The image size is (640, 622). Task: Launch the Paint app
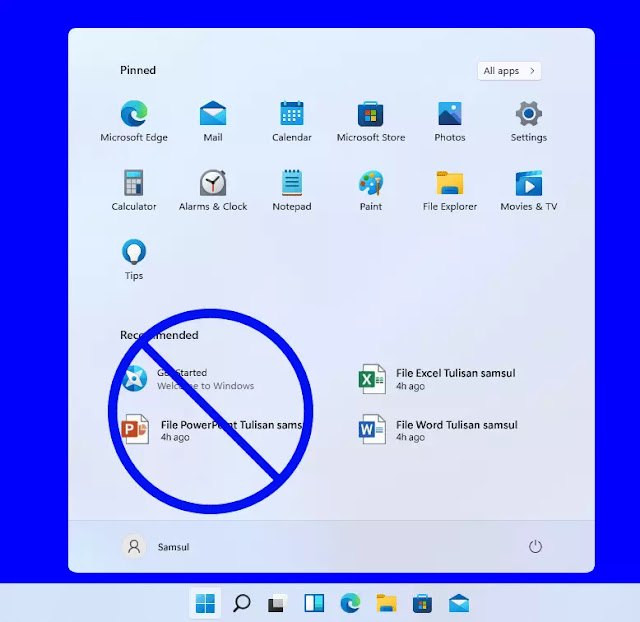(x=371, y=190)
